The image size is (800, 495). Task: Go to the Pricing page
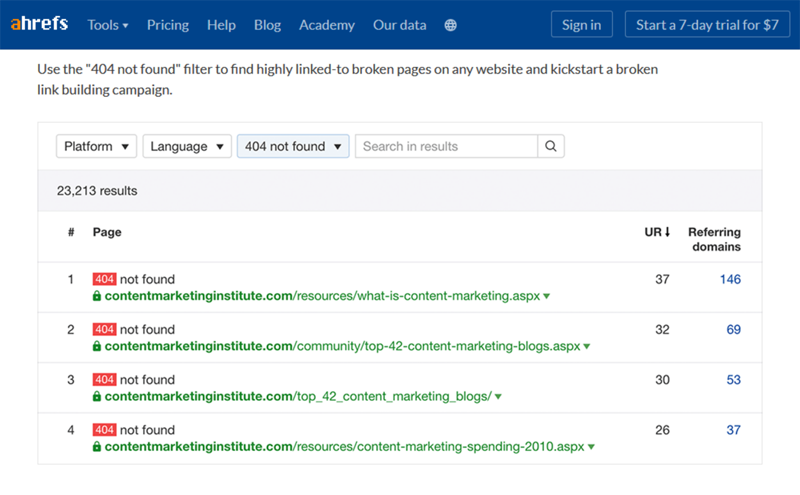coord(168,25)
